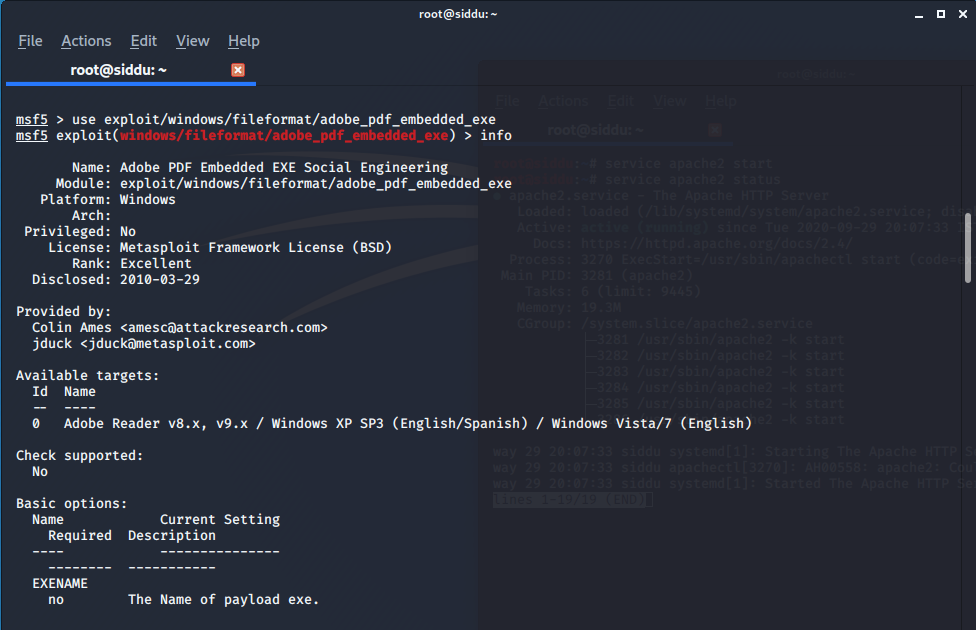Image resolution: width=976 pixels, height=630 pixels.
Task: Click 'jduck <jduck@metasploit.com>' line
Action: [x=144, y=344]
